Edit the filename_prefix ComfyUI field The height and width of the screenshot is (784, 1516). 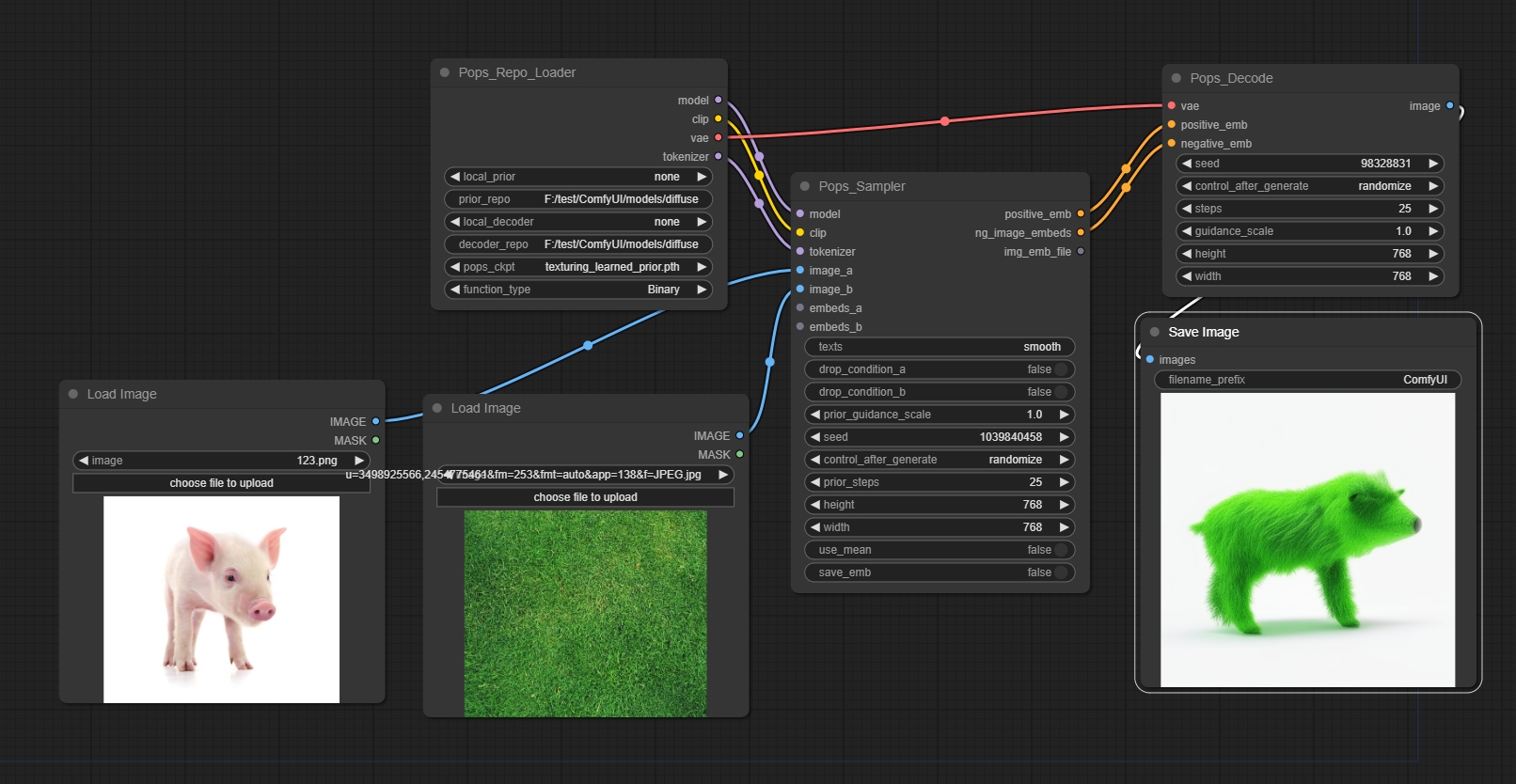click(1308, 380)
